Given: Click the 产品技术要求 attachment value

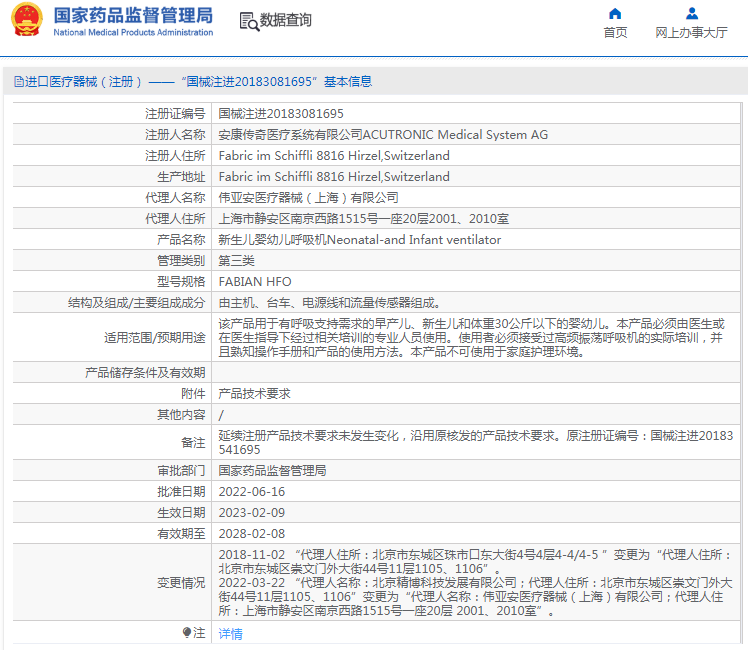Looking at the screenshot, I should tap(254, 394).
